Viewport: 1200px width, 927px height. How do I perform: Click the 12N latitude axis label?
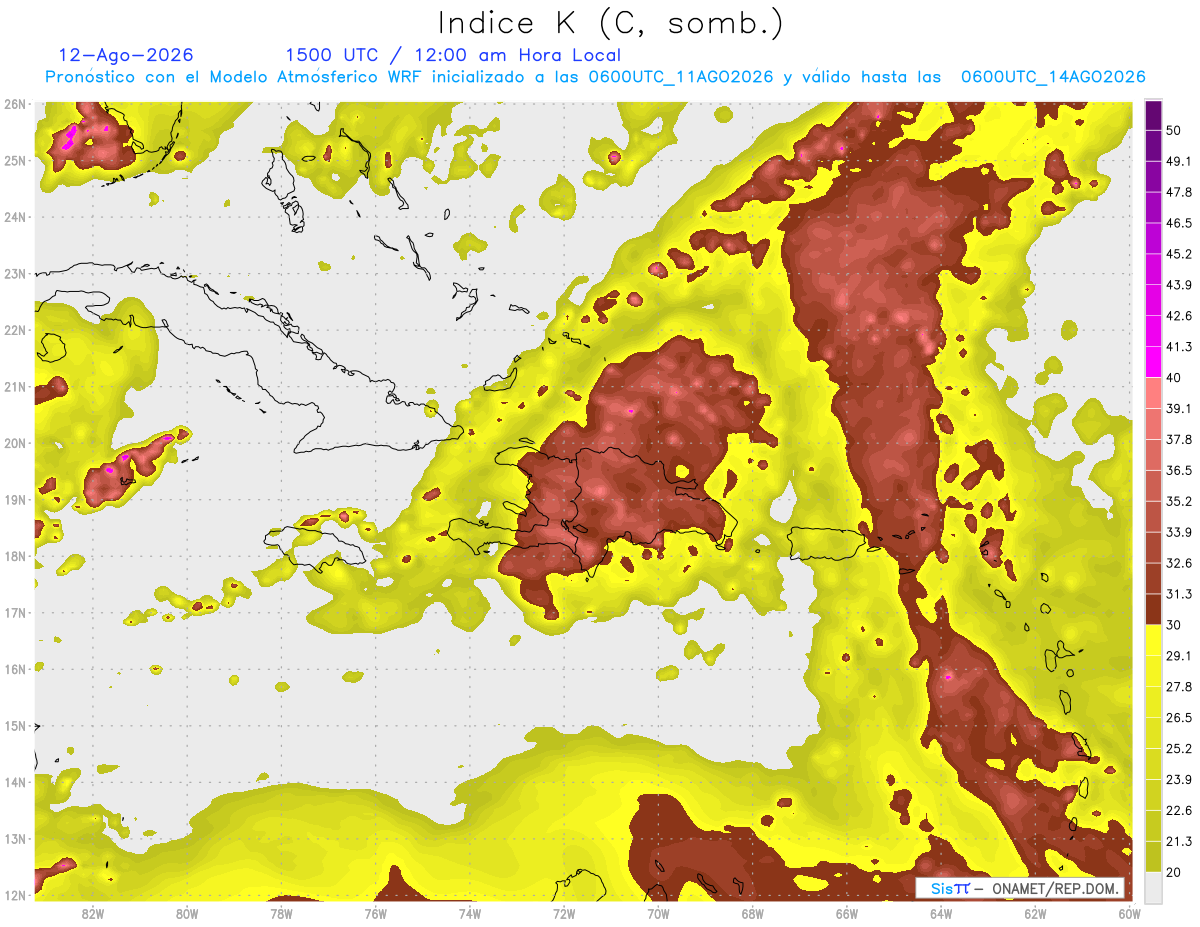pyautogui.click(x=14, y=895)
